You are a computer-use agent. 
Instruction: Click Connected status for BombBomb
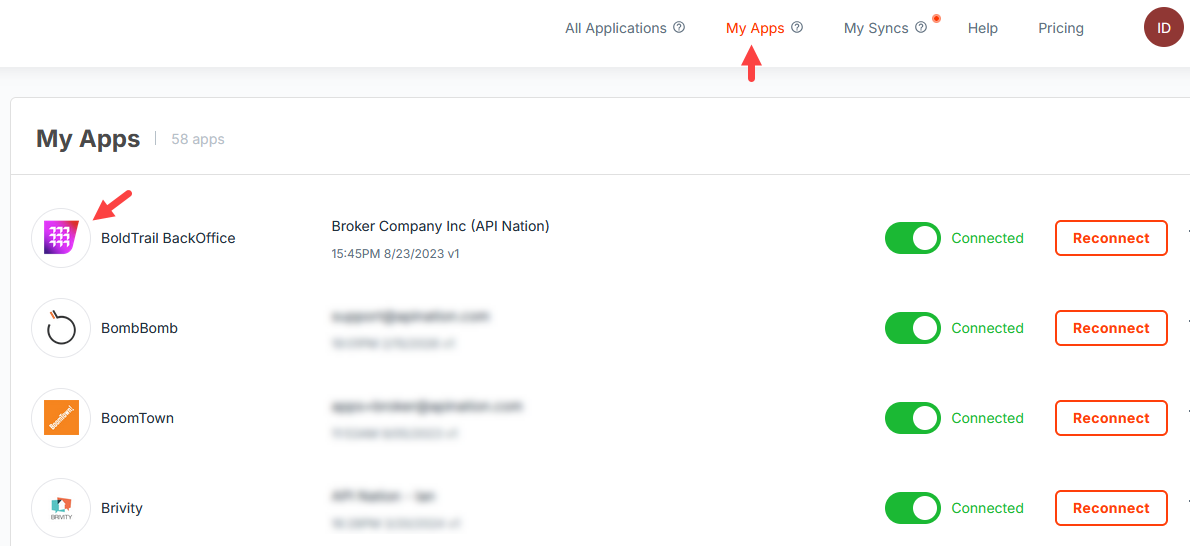coord(987,328)
